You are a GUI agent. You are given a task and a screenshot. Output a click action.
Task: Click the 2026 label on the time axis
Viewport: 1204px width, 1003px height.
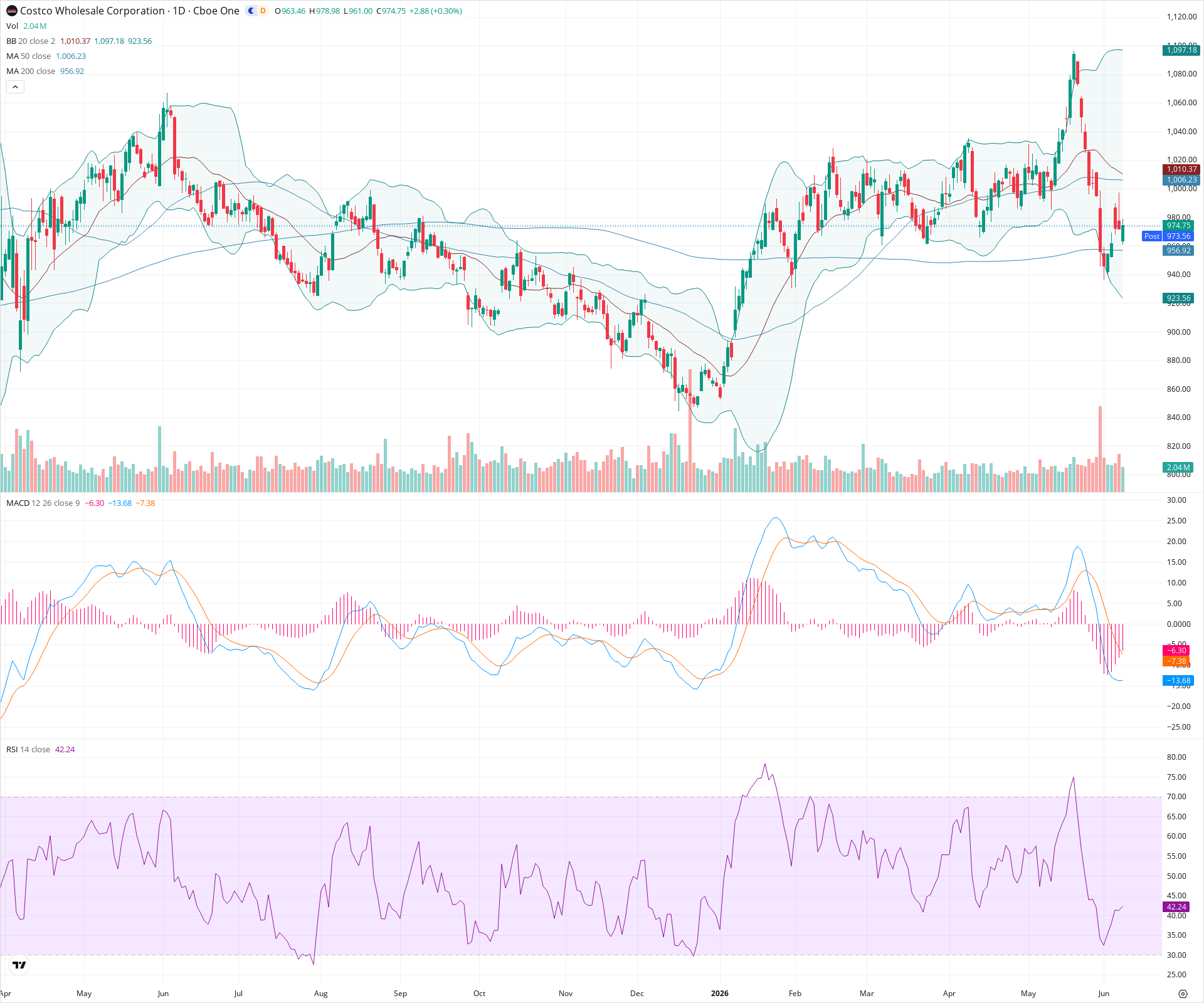click(720, 994)
